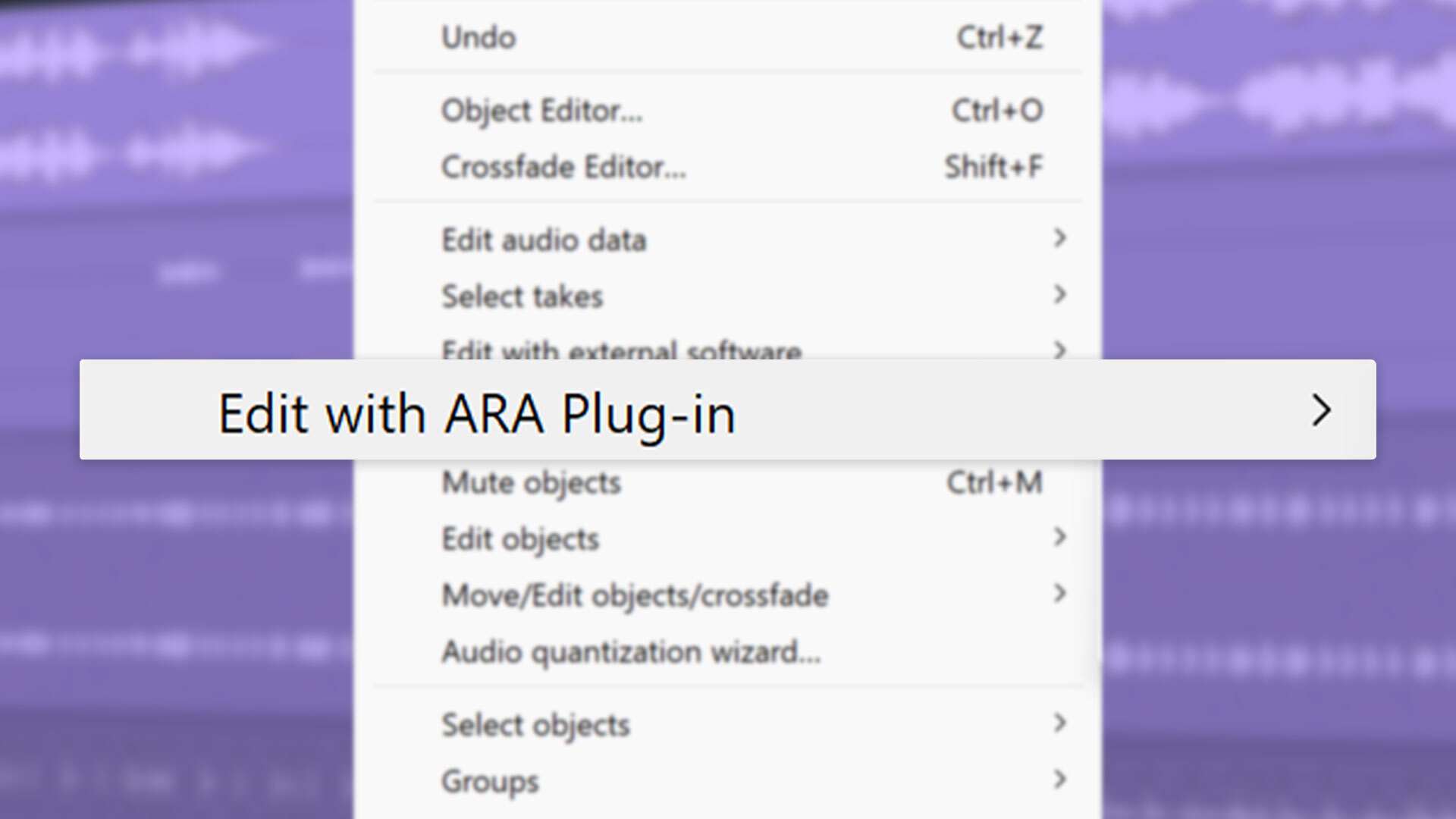The height and width of the screenshot is (819, 1456).
Task: Expand the Edit audio data submenu arrow
Action: tap(1060, 239)
